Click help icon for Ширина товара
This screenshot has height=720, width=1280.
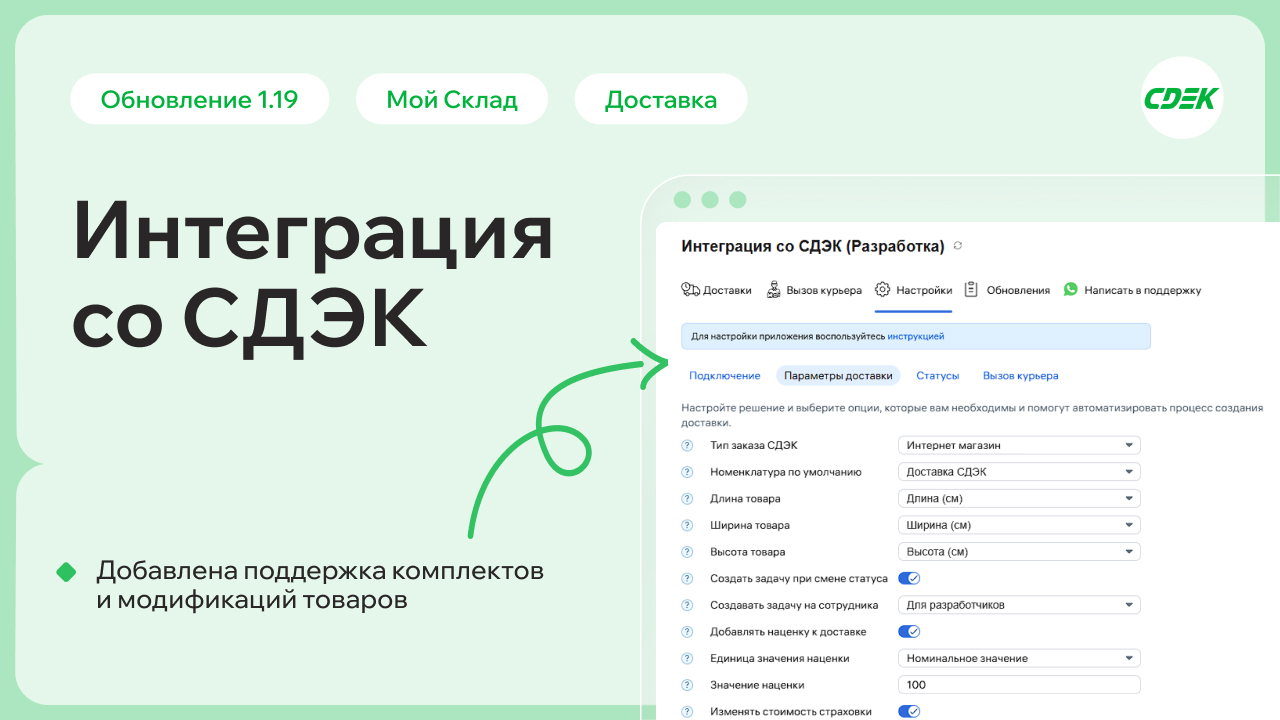(x=687, y=525)
